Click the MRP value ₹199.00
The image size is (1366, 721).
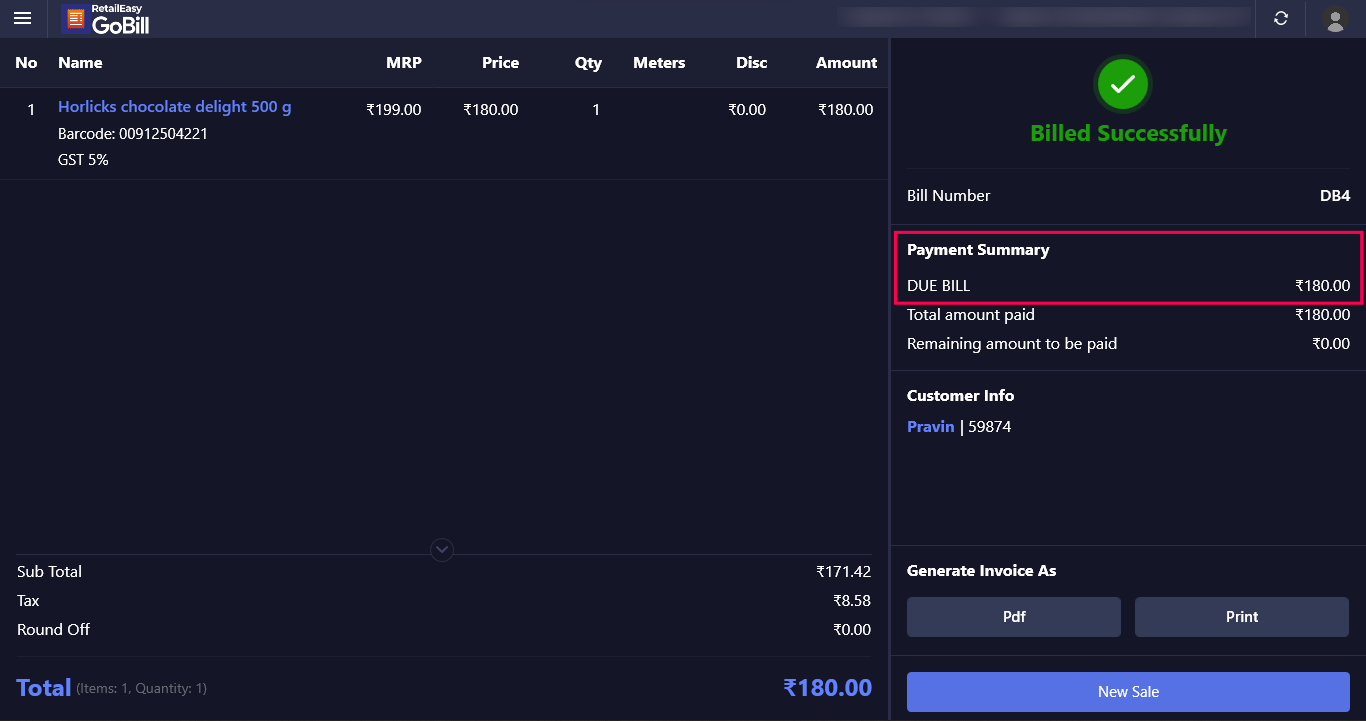click(x=394, y=110)
